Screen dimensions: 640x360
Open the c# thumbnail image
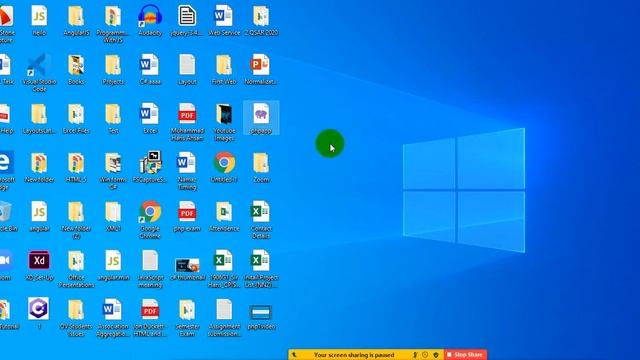pos(187,269)
